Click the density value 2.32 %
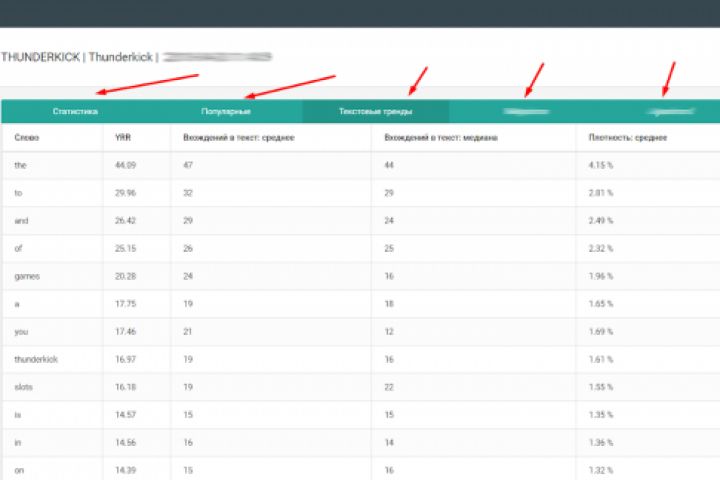The image size is (720, 480). coord(601,248)
